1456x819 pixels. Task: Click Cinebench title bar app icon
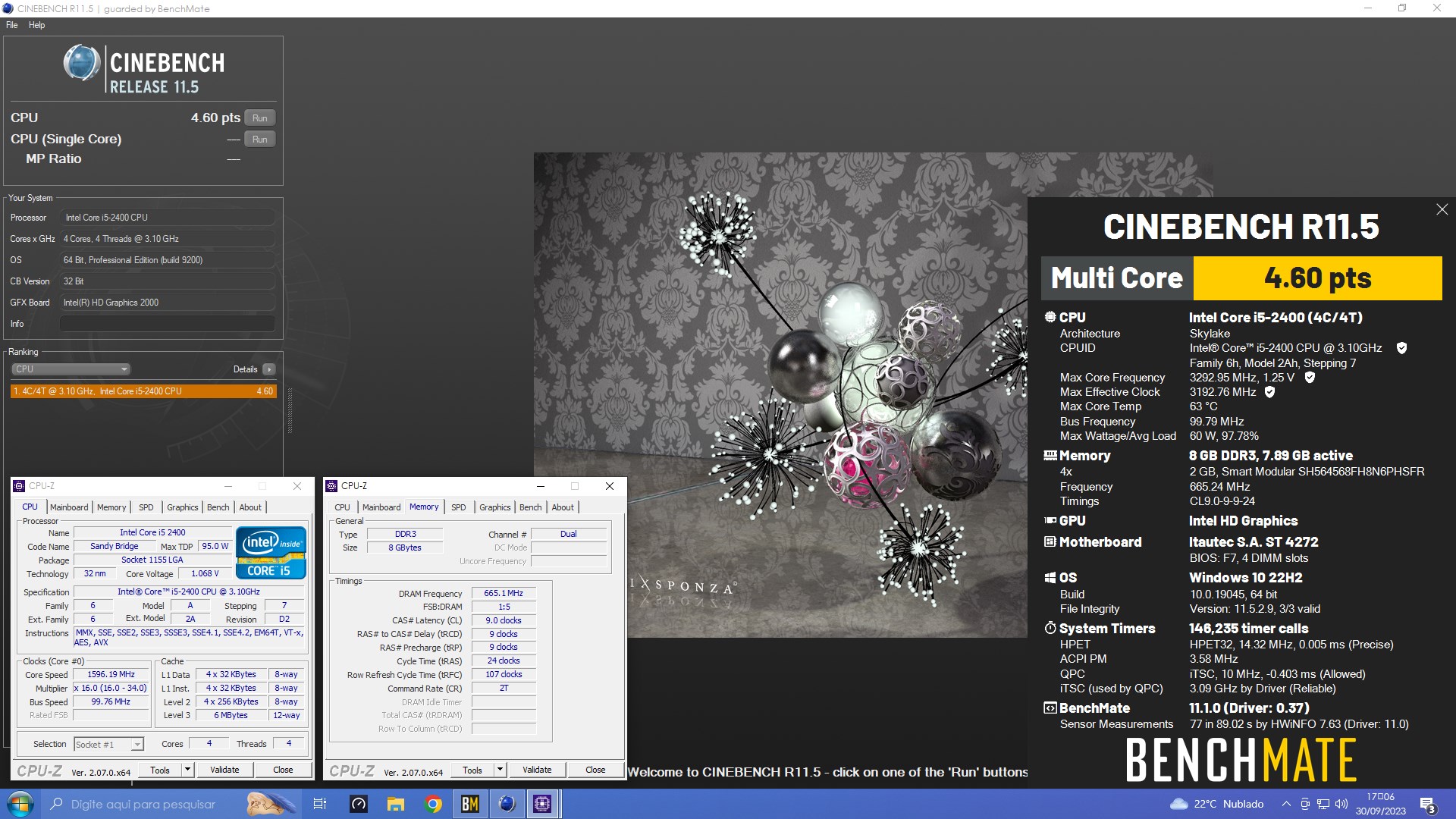pyautogui.click(x=8, y=8)
